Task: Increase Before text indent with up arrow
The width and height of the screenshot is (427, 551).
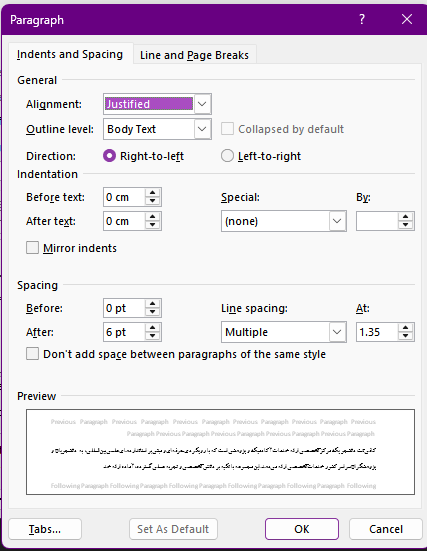Action: [153, 193]
